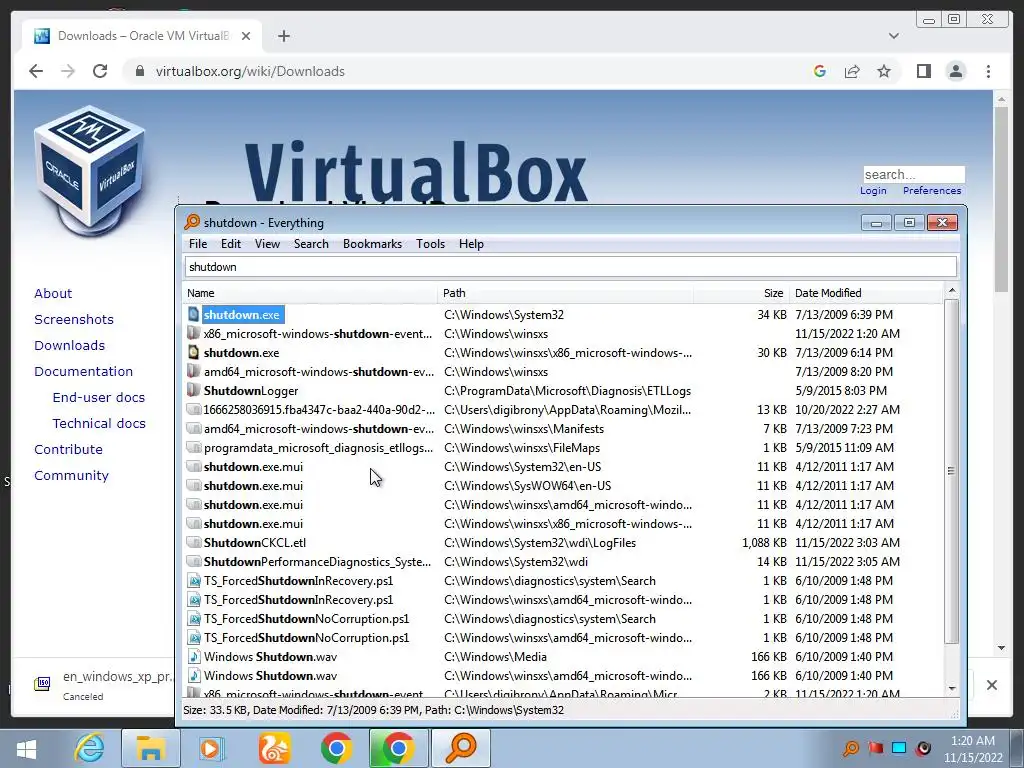Click scroll-down arrow of Everything results list
The image size is (1024, 768).
coord(952,688)
